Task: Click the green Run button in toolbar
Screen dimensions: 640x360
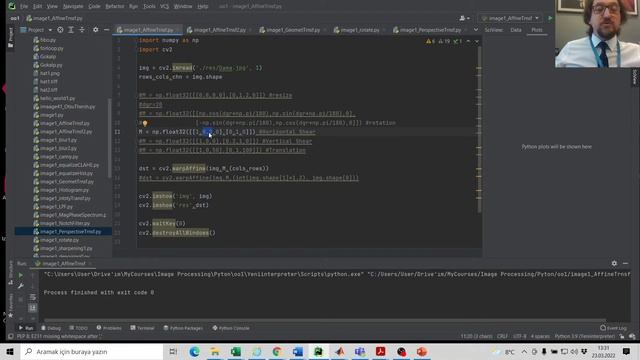Action: pyautogui.click(x=550, y=18)
